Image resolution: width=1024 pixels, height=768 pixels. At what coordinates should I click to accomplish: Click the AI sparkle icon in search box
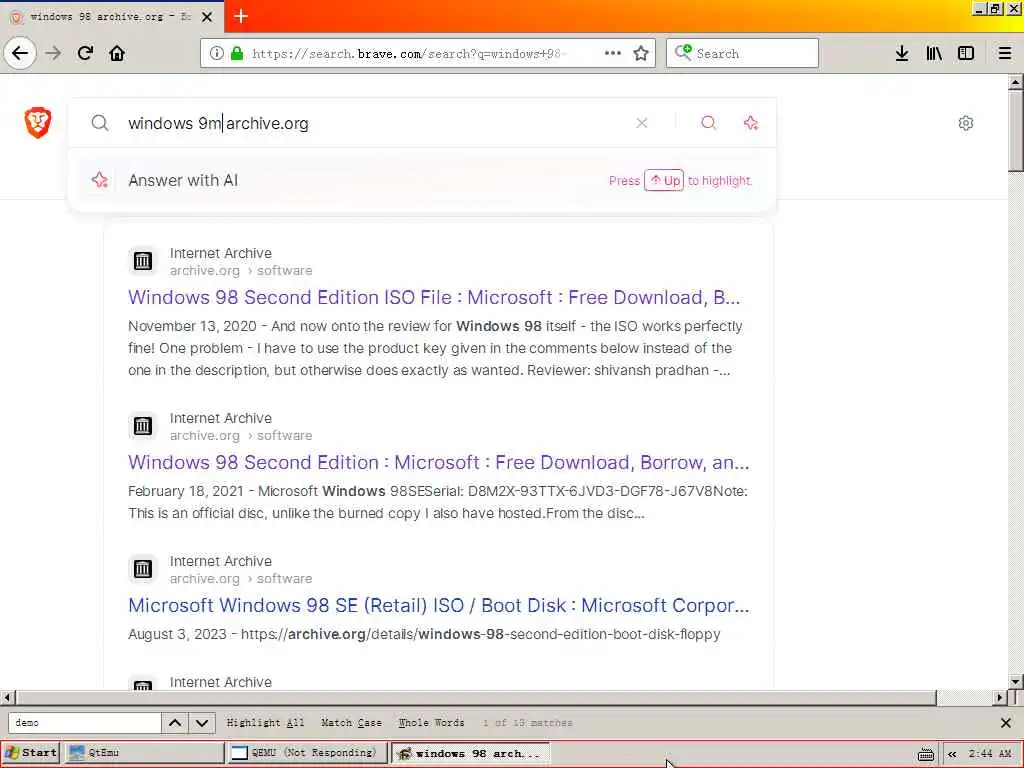pyautogui.click(x=750, y=123)
